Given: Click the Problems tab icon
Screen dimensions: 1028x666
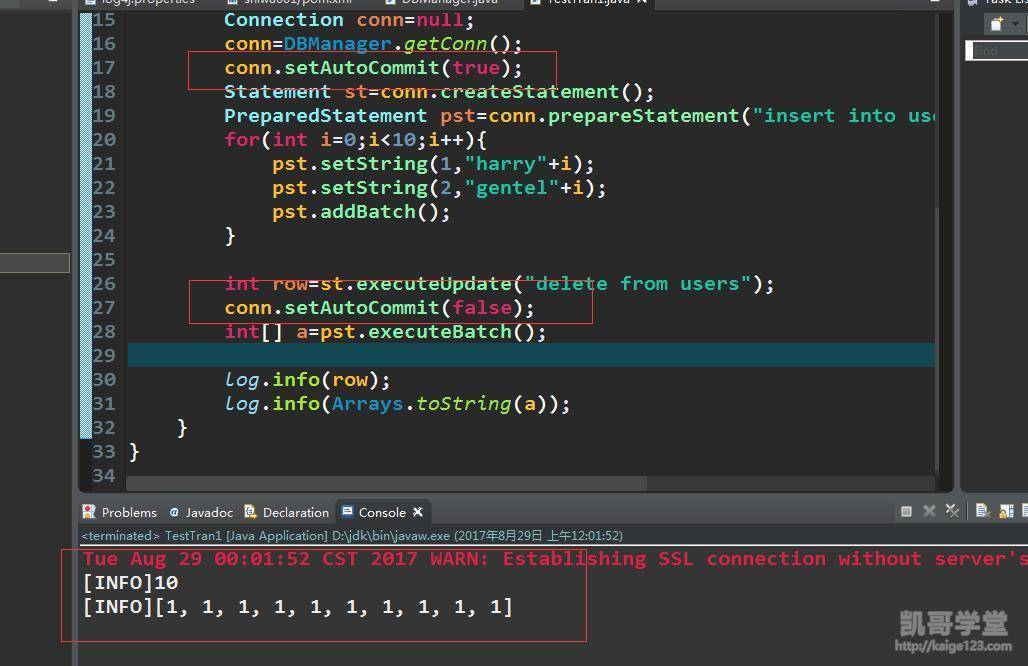Looking at the screenshot, I should tap(89, 511).
